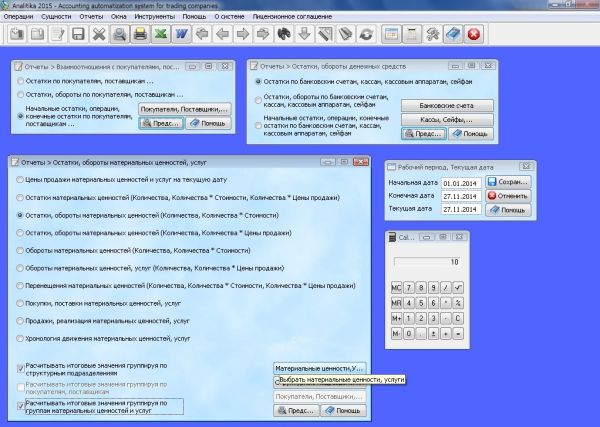Click the red exit icon in the toolbar
The width and height of the screenshot is (600, 427).
click(474, 35)
